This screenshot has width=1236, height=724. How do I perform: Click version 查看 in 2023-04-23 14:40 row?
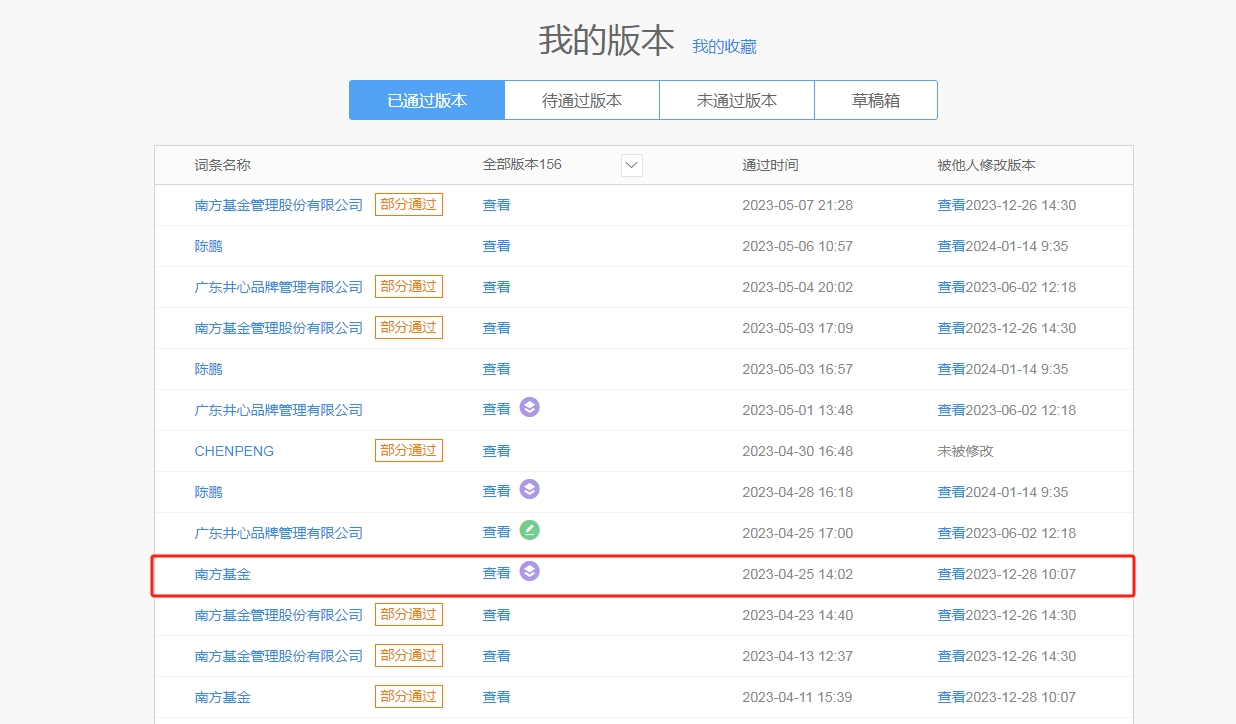pos(497,615)
